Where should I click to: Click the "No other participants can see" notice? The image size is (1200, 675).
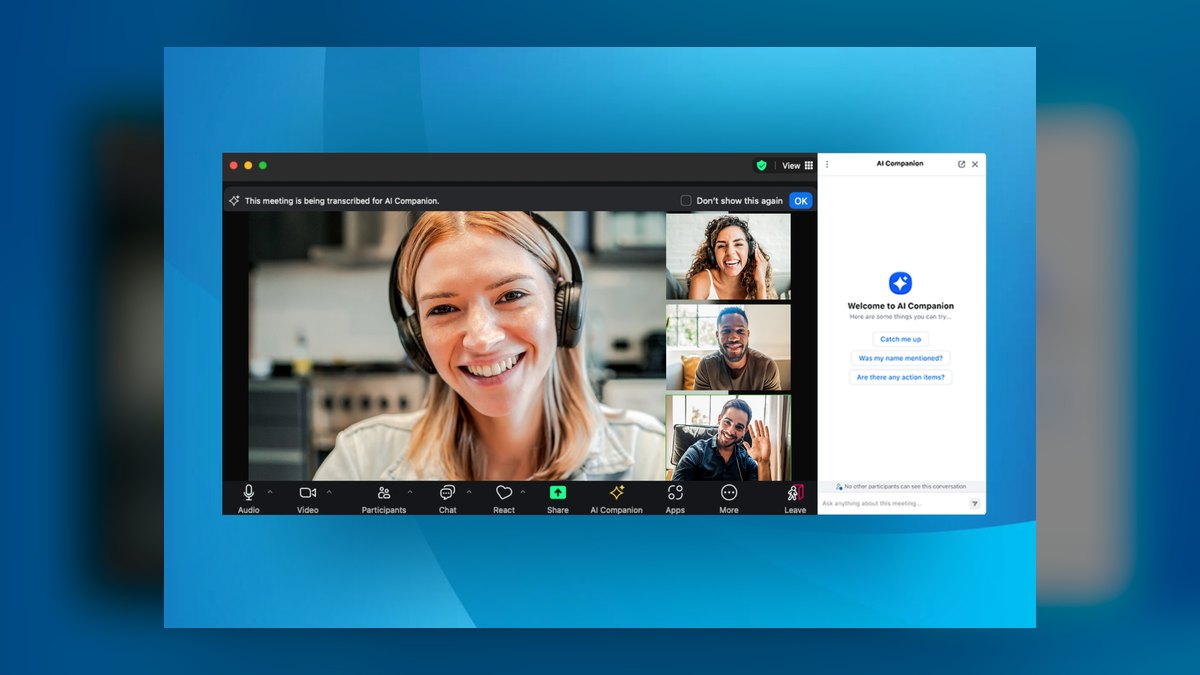[x=901, y=486]
